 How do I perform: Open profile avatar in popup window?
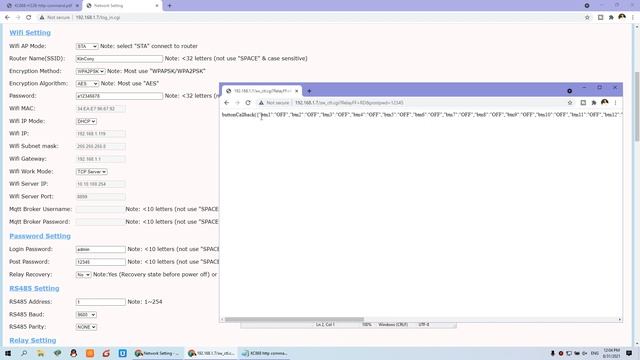tap(604, 102)
